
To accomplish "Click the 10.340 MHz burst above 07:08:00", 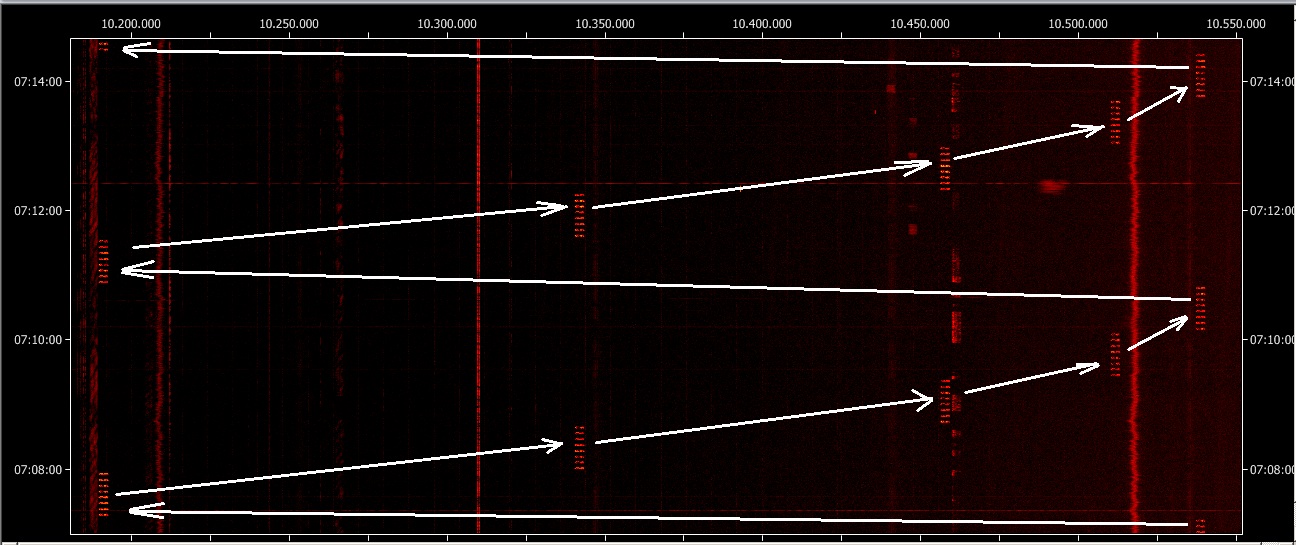I will click(578, 448).
